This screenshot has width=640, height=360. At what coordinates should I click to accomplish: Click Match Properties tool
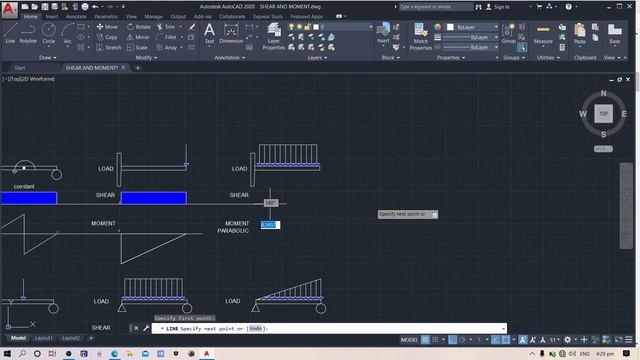pos(420,36)
